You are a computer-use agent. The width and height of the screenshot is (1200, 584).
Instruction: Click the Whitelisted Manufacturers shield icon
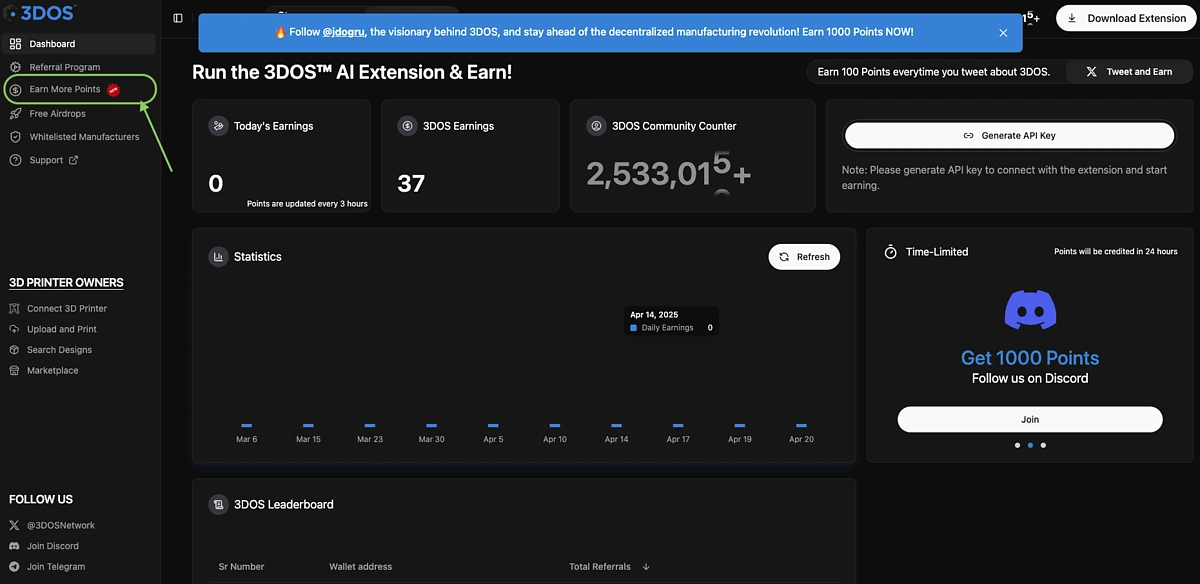[16, 137]
